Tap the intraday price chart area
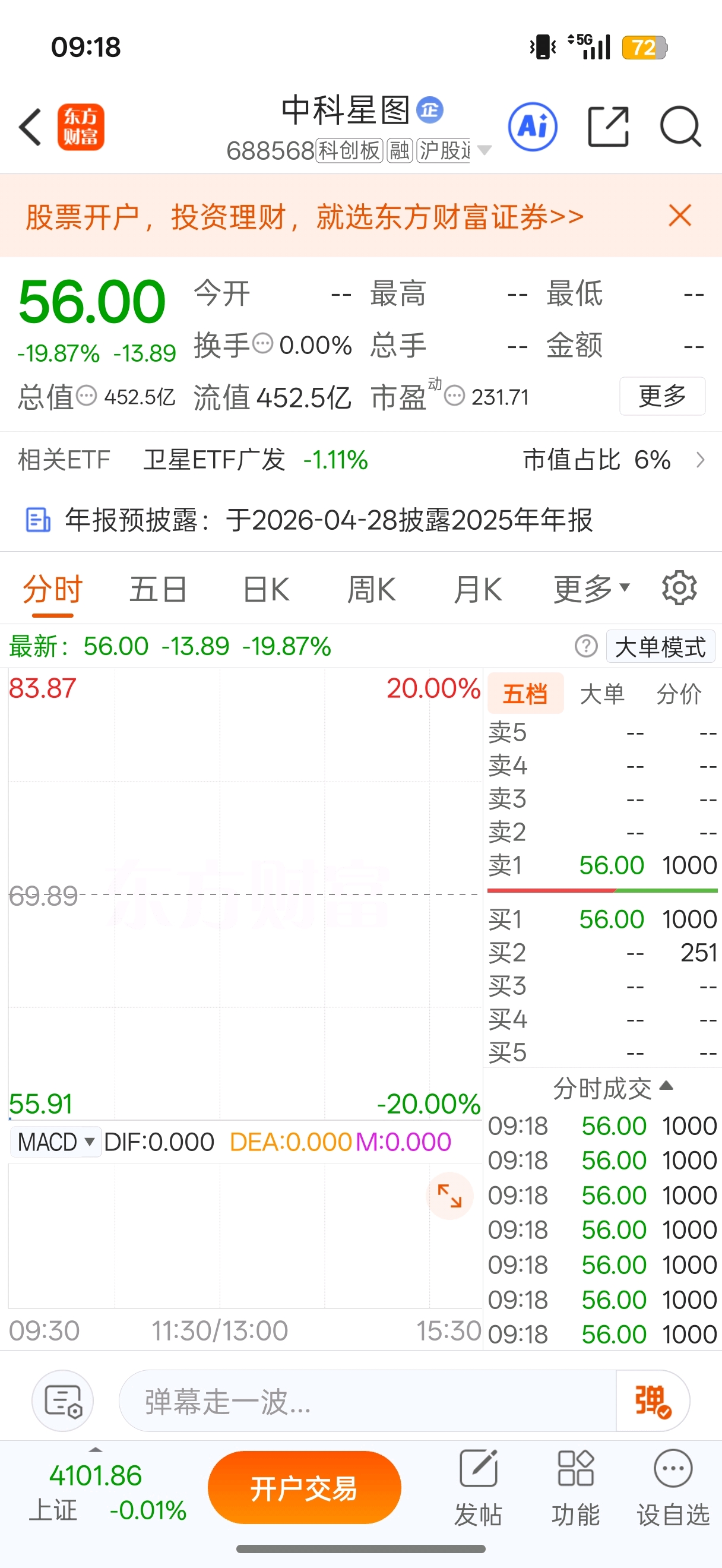Image resolution: width=722 pixels, height=1568 pixels. point(245,894)
